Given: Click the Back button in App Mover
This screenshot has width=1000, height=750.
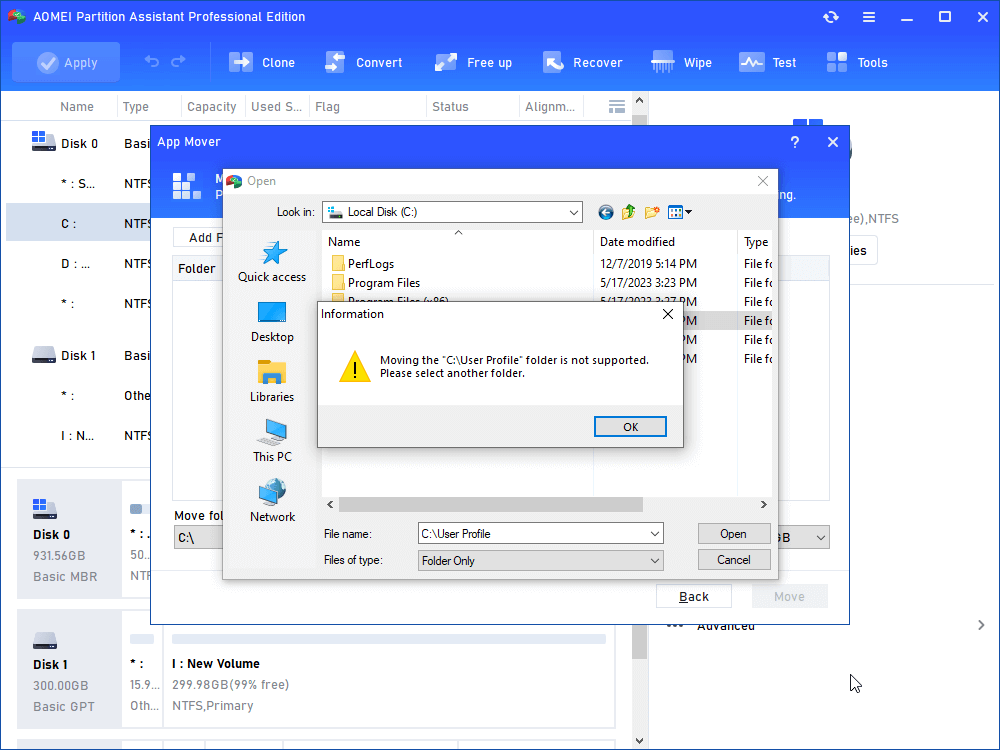Looking at the screenshot, I should 693,595.
